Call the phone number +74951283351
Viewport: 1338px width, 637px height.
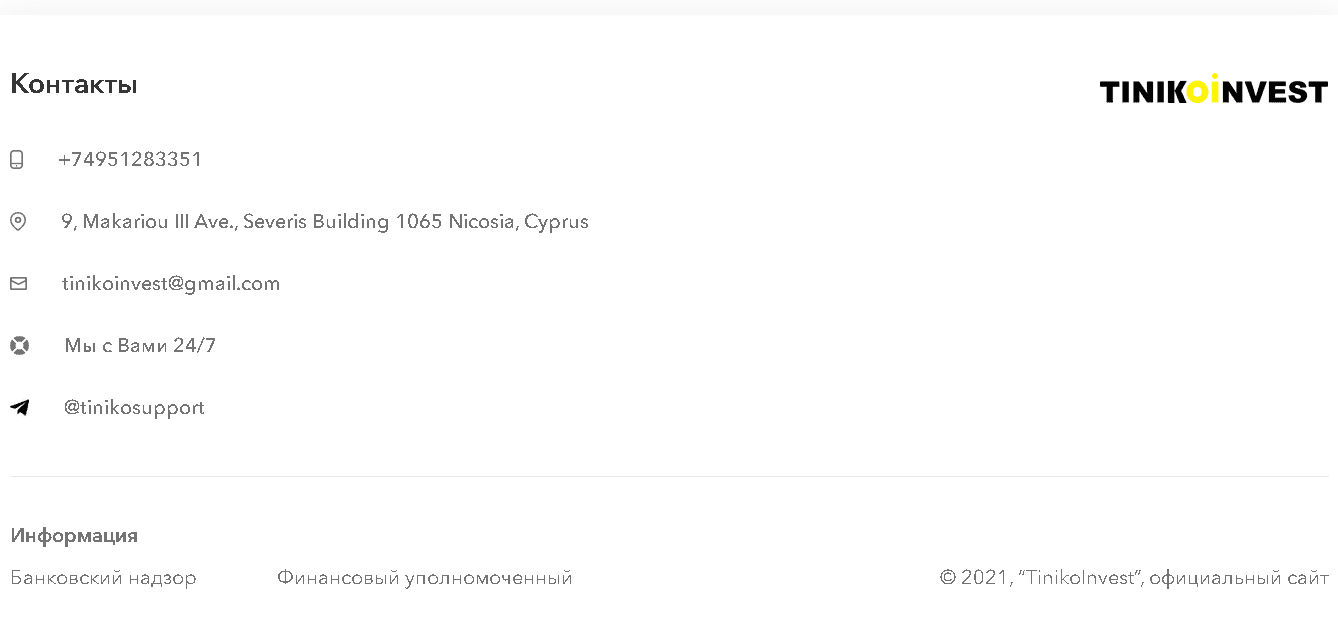130,160
